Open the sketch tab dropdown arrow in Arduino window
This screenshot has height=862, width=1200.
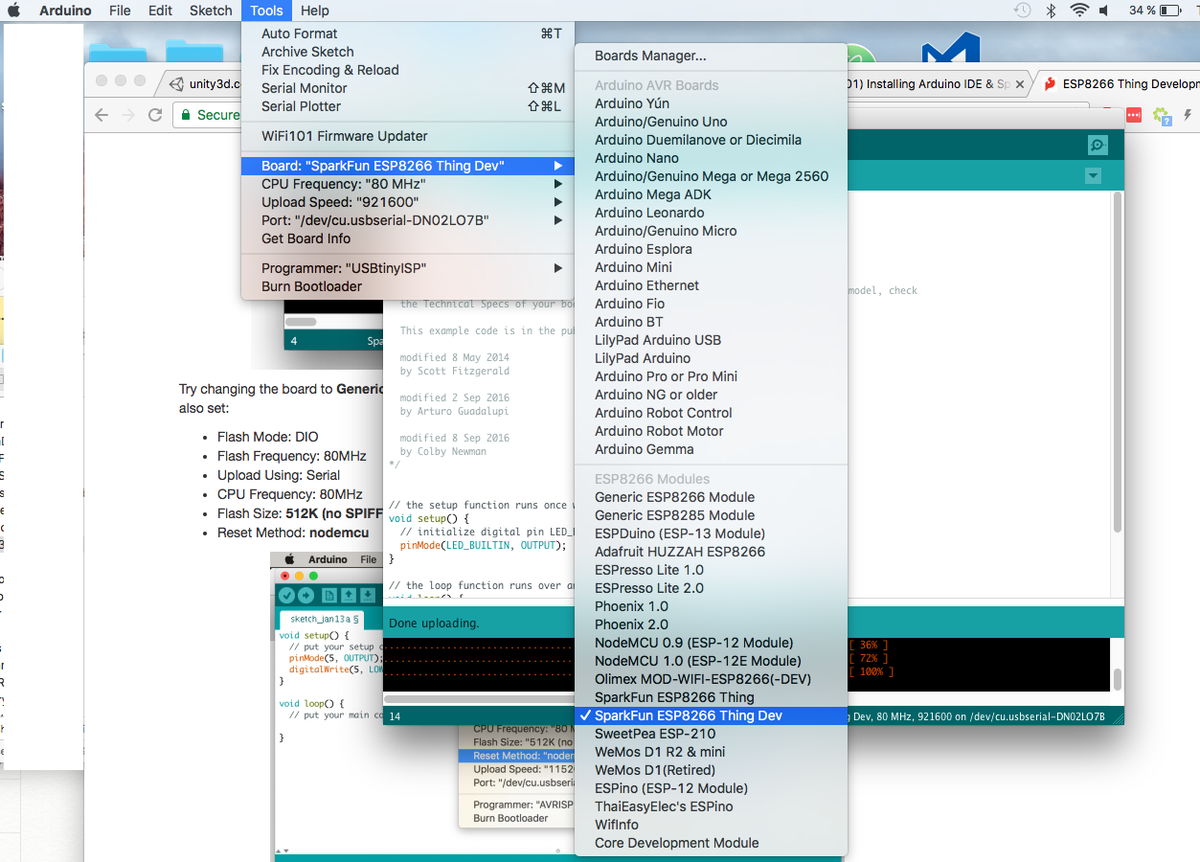(x=1093, y=176)
